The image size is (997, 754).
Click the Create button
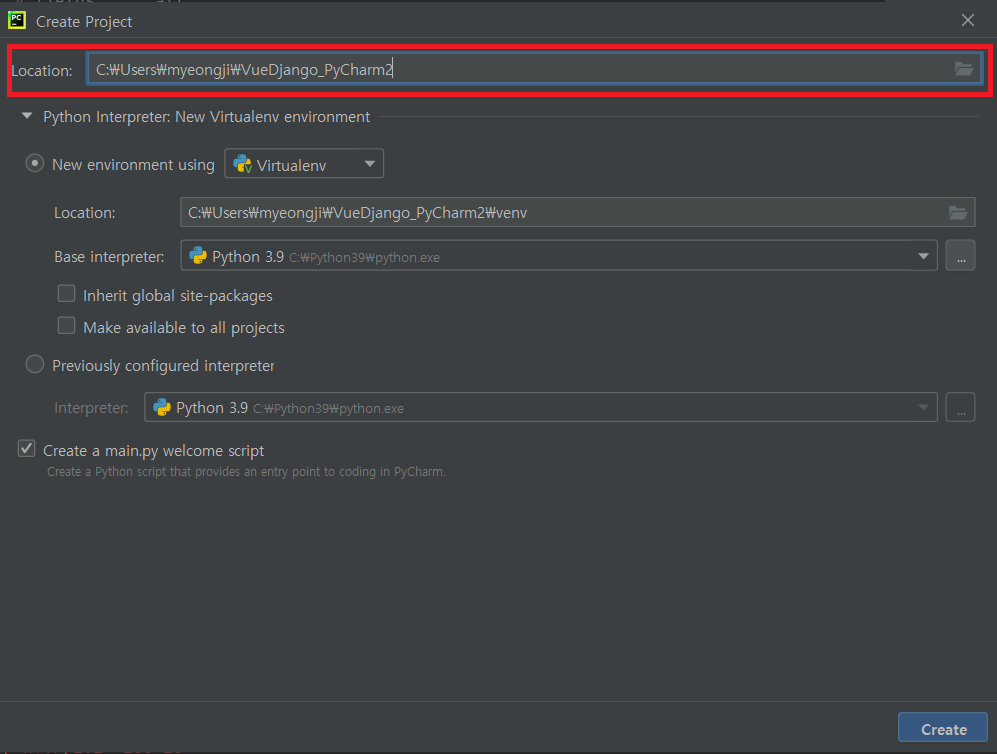point(942,727)
